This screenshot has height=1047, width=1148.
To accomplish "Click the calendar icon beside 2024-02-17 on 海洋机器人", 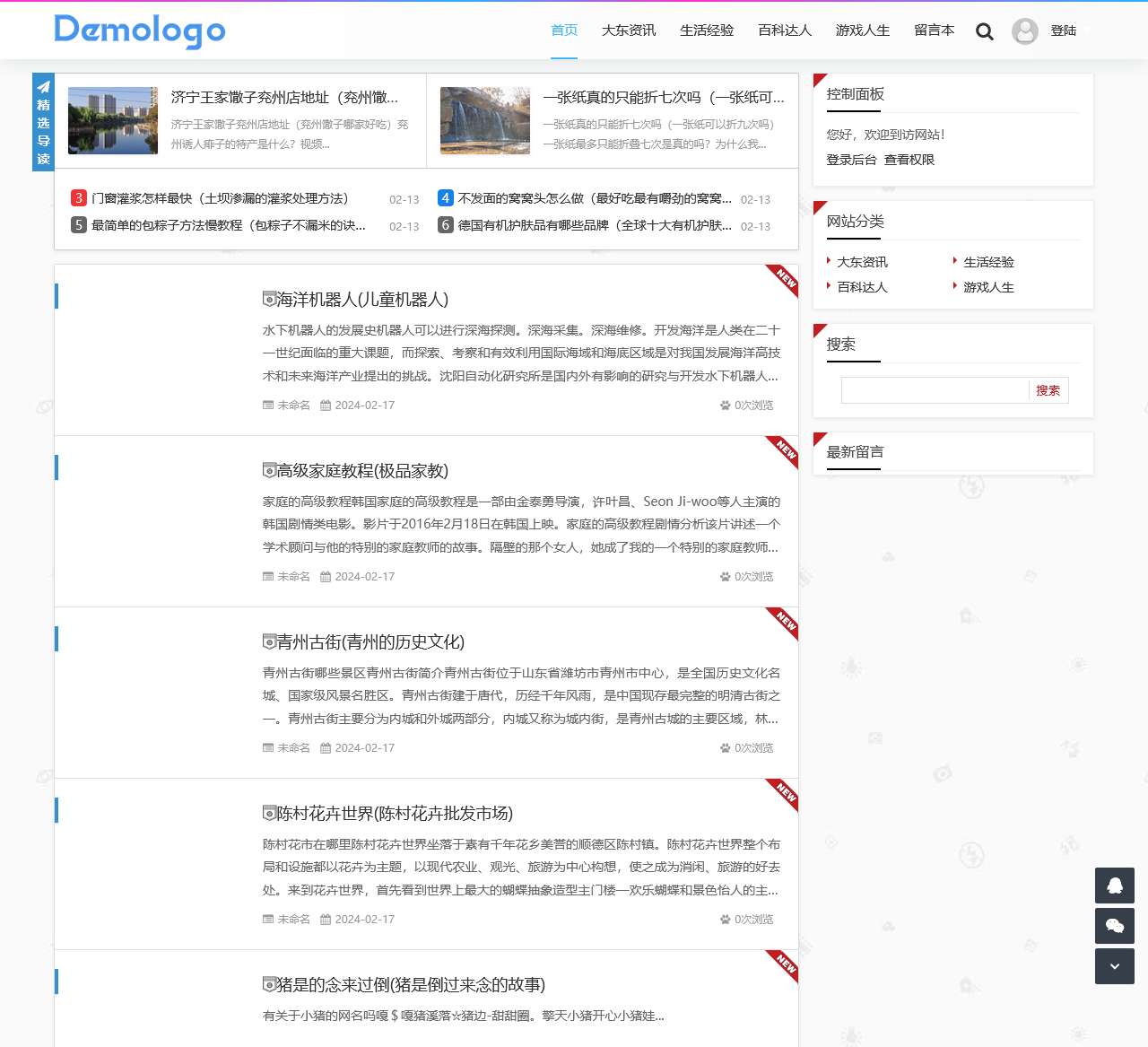I will [326, 405].
